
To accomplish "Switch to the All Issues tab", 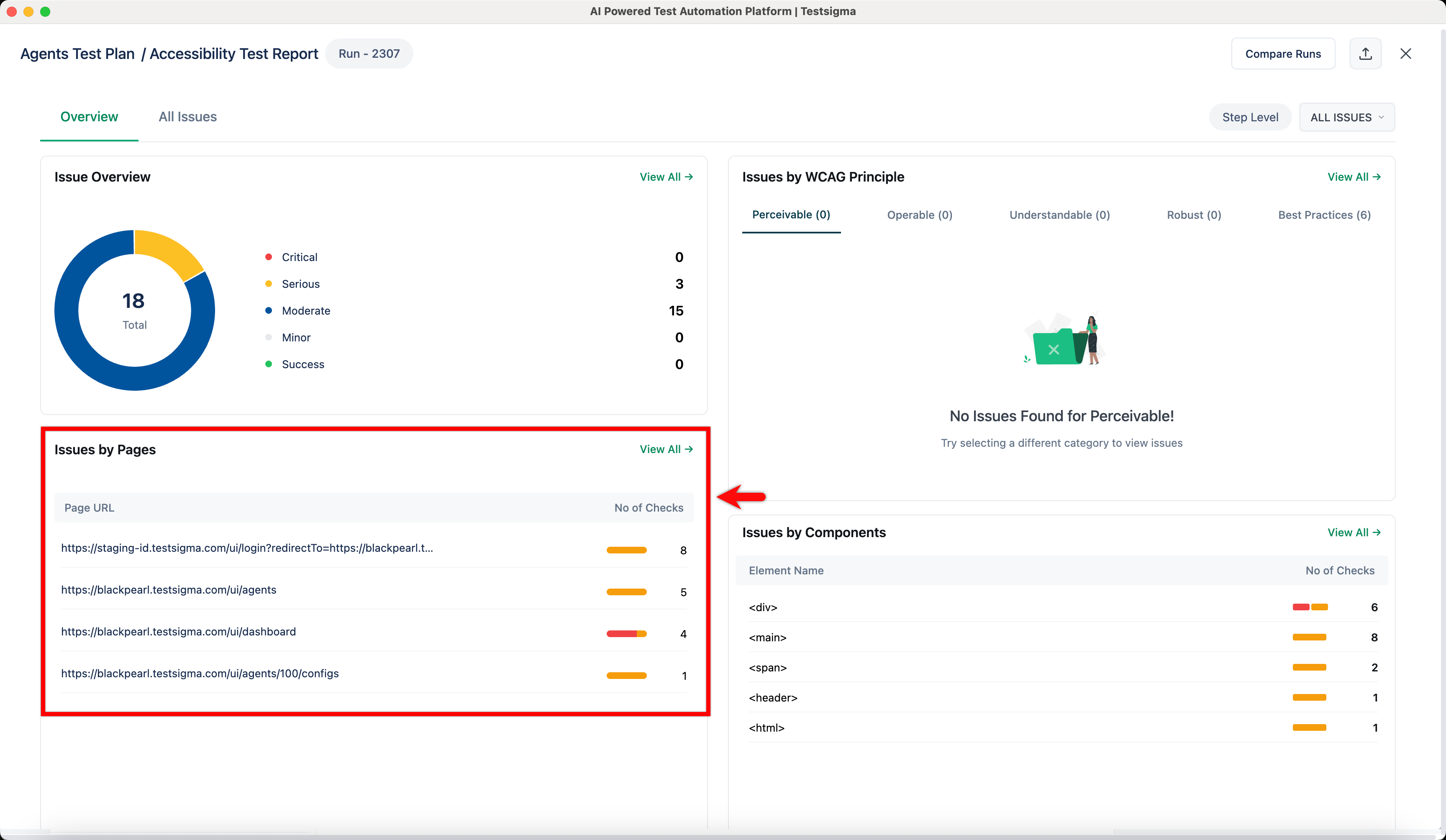I will 187,116.
